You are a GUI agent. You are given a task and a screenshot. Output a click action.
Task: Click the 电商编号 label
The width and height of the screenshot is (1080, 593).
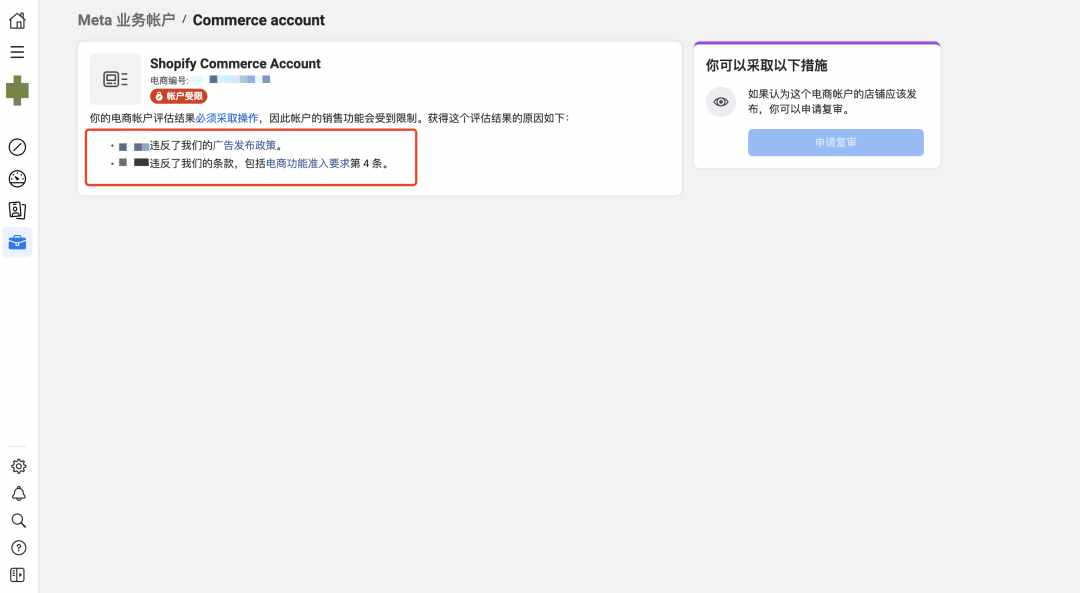(x=169, y=81)
